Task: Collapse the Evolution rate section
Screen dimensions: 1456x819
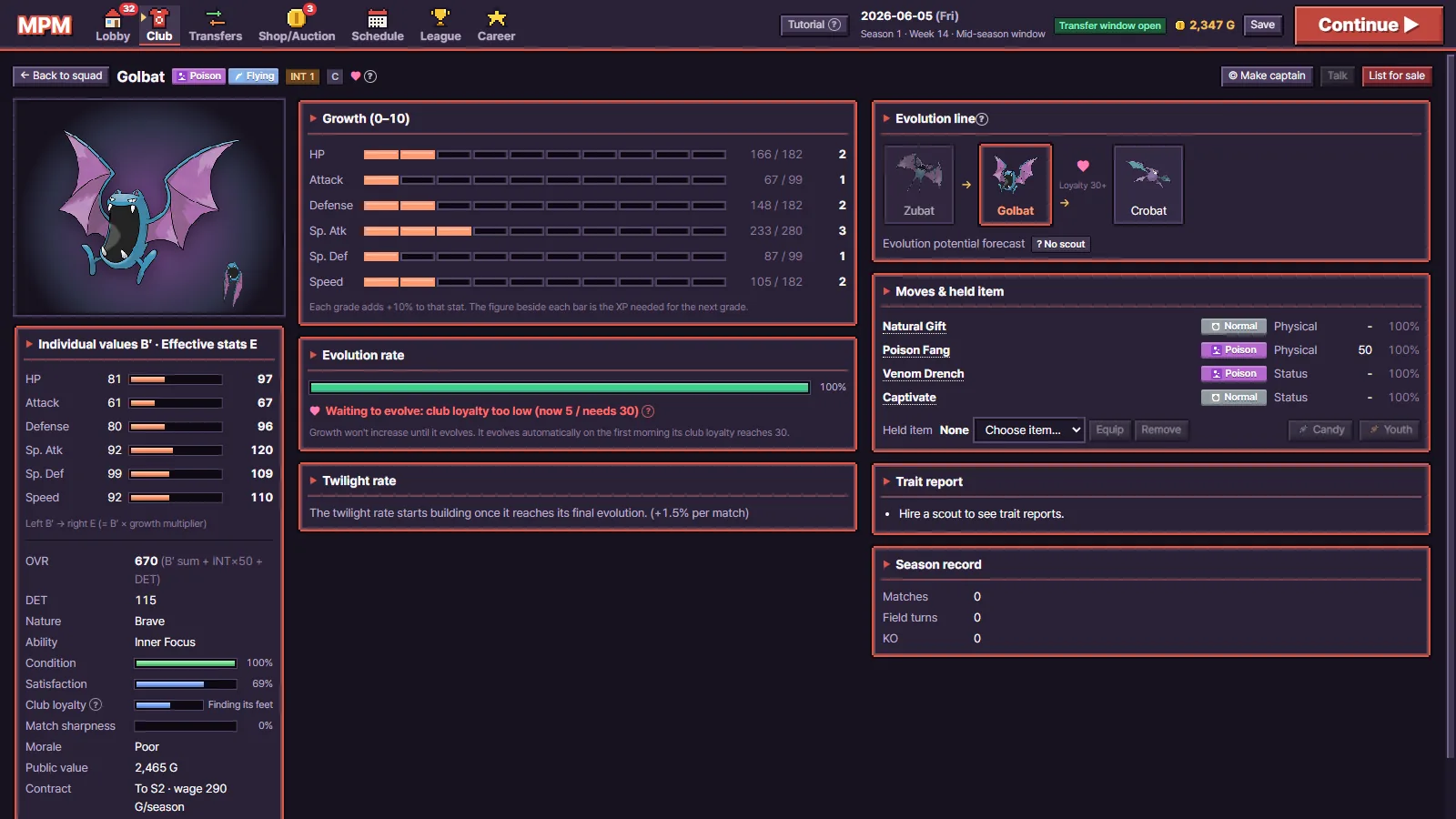Action: (x=313, y=355)
